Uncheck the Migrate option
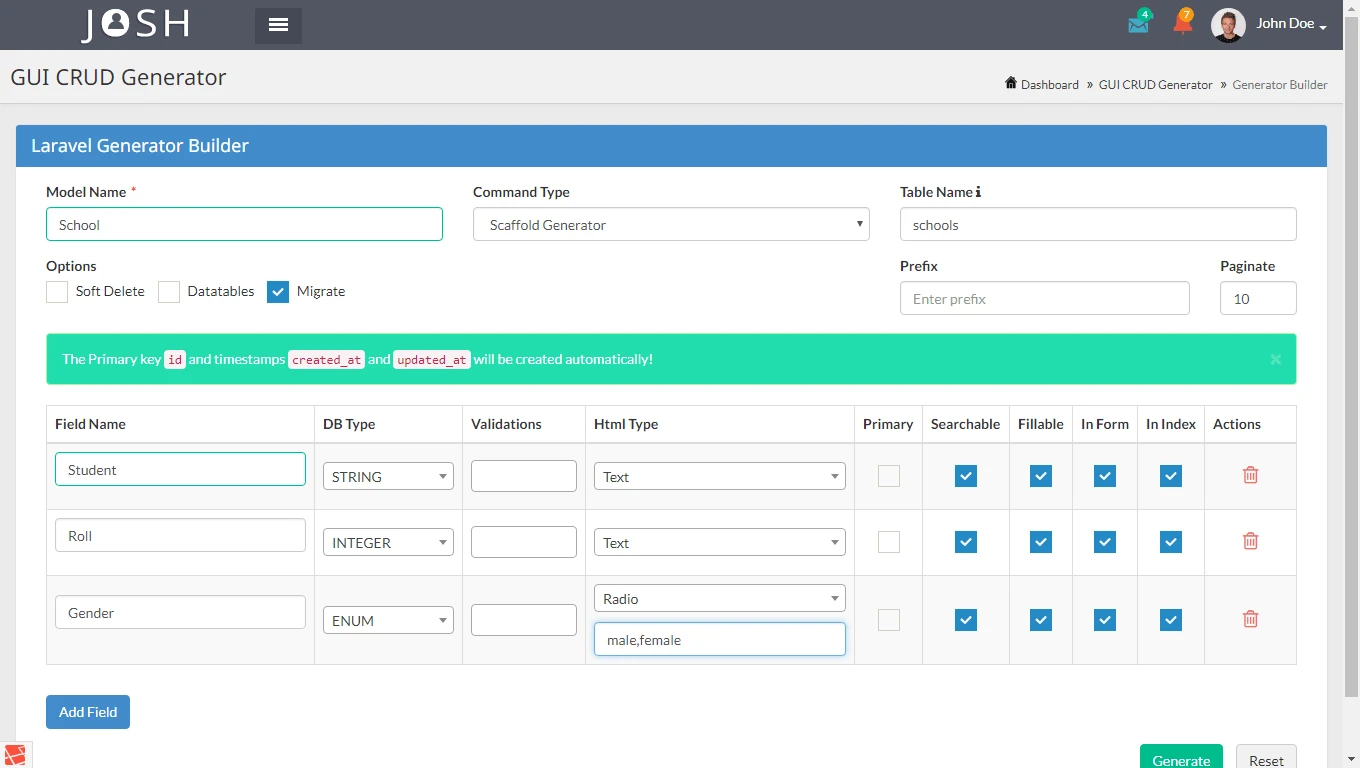The image size is (1360, 768). click(x=278, y=291)
